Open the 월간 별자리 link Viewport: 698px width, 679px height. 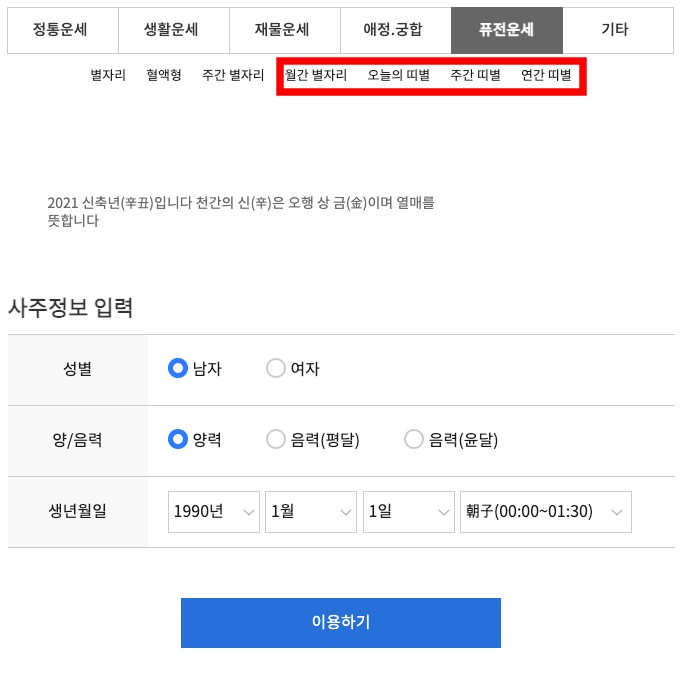[x=316, y=75]
